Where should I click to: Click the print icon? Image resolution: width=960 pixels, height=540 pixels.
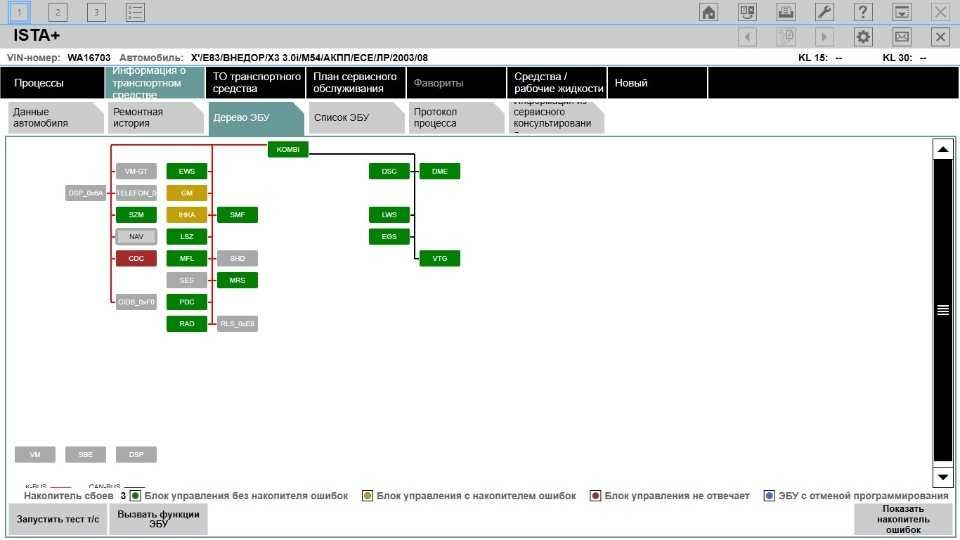click(786, 12)
